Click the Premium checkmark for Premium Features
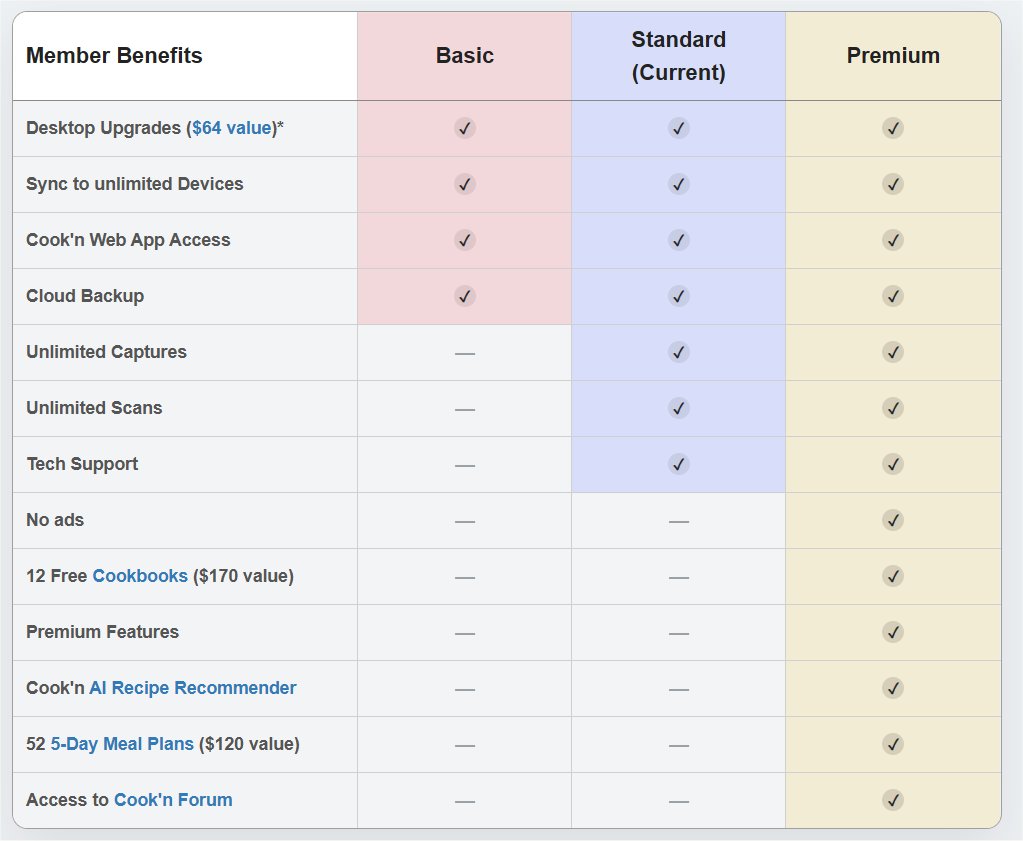The image size is (1023, 841). pos(892,632)
